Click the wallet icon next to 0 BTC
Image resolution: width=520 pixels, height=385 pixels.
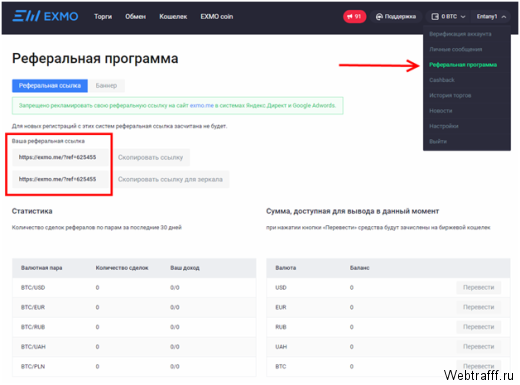[x=435, y=16]
